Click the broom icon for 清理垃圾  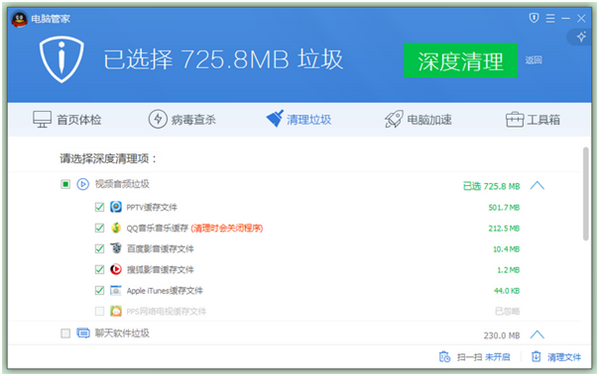[x=275, y=118]
